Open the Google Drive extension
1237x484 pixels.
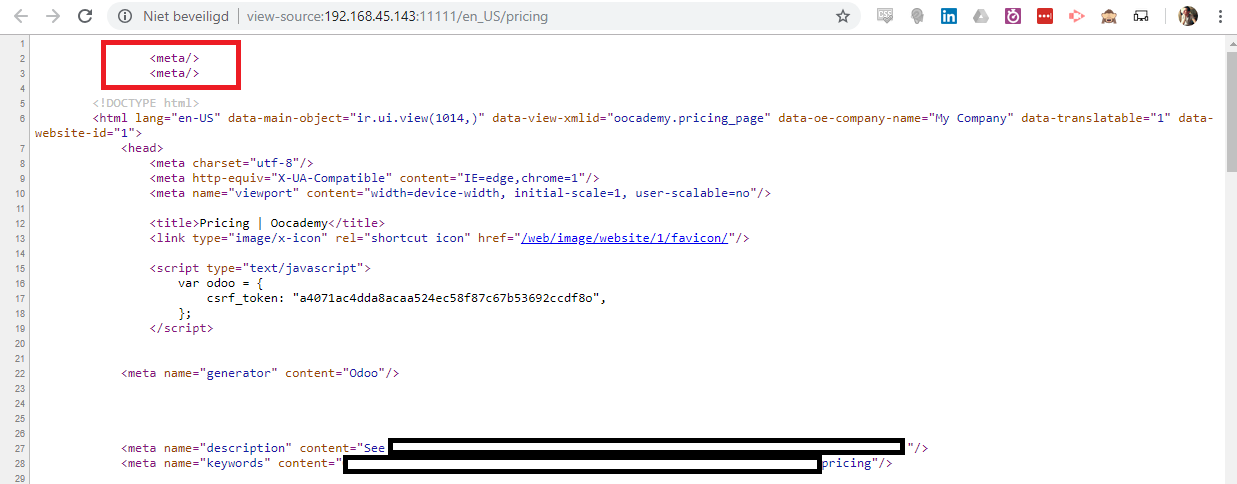click(x=981, y=16)
